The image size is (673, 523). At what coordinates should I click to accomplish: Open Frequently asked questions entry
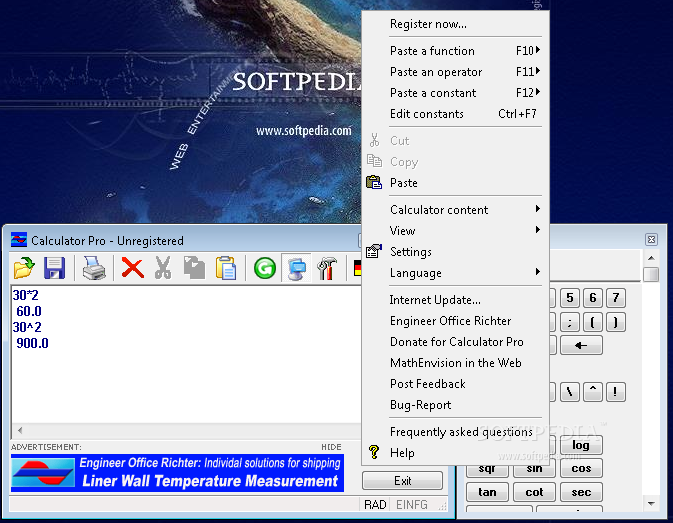click(x=455, y=432)
